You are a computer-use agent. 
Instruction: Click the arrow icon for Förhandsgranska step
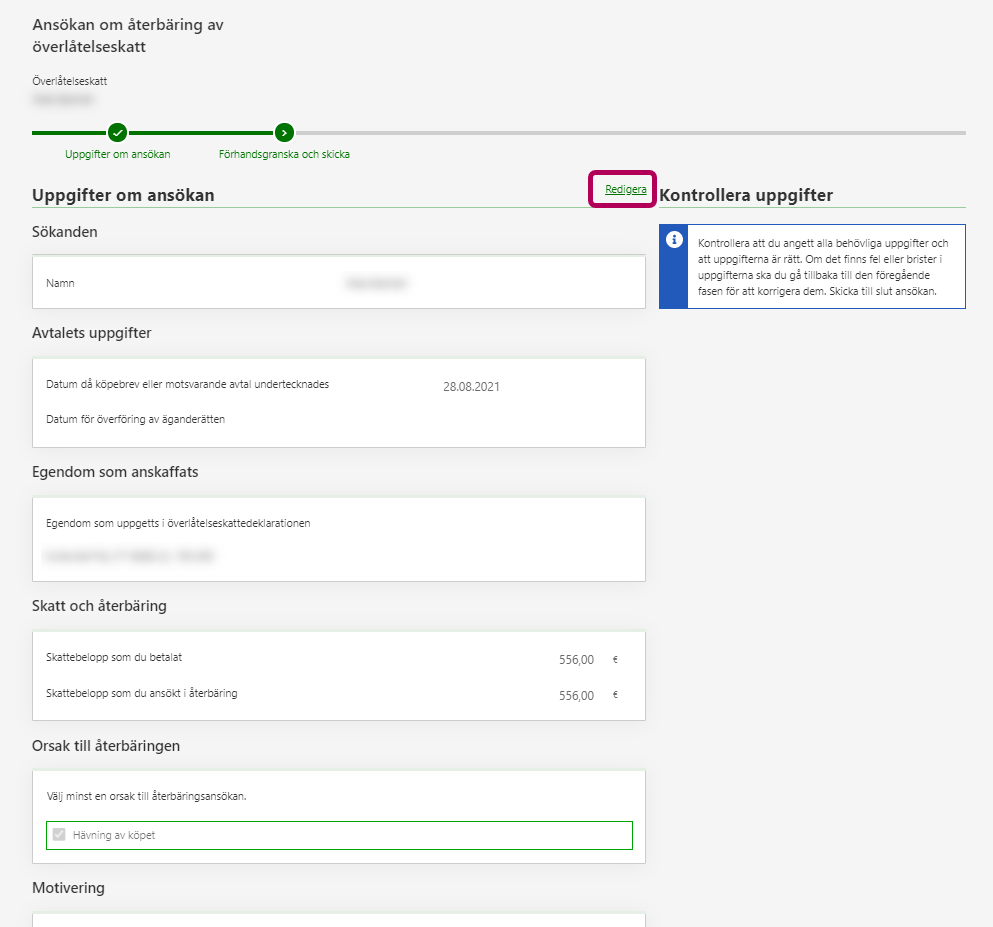click(x=284, y=132)
